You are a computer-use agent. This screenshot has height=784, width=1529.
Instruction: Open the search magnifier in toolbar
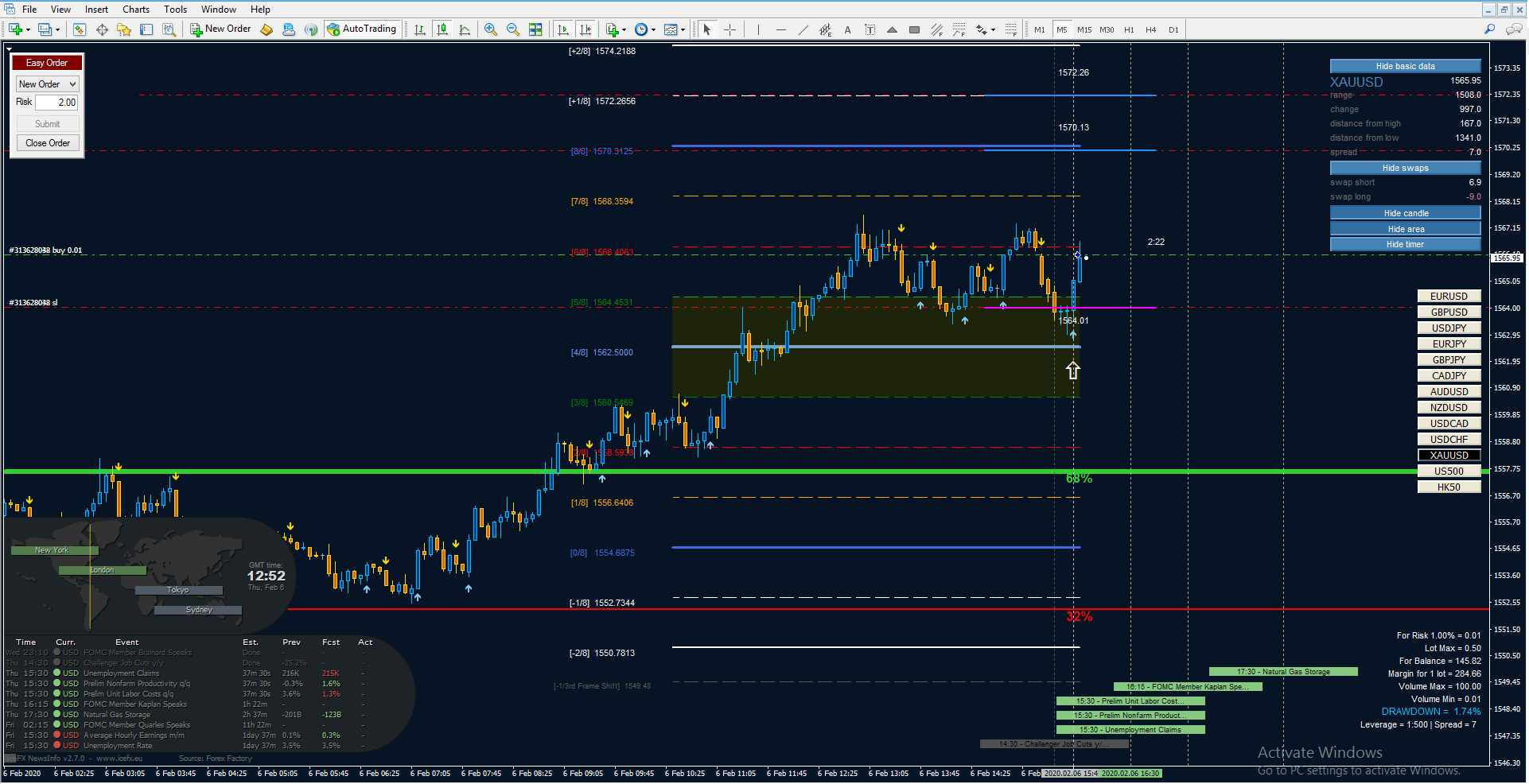1489,29
